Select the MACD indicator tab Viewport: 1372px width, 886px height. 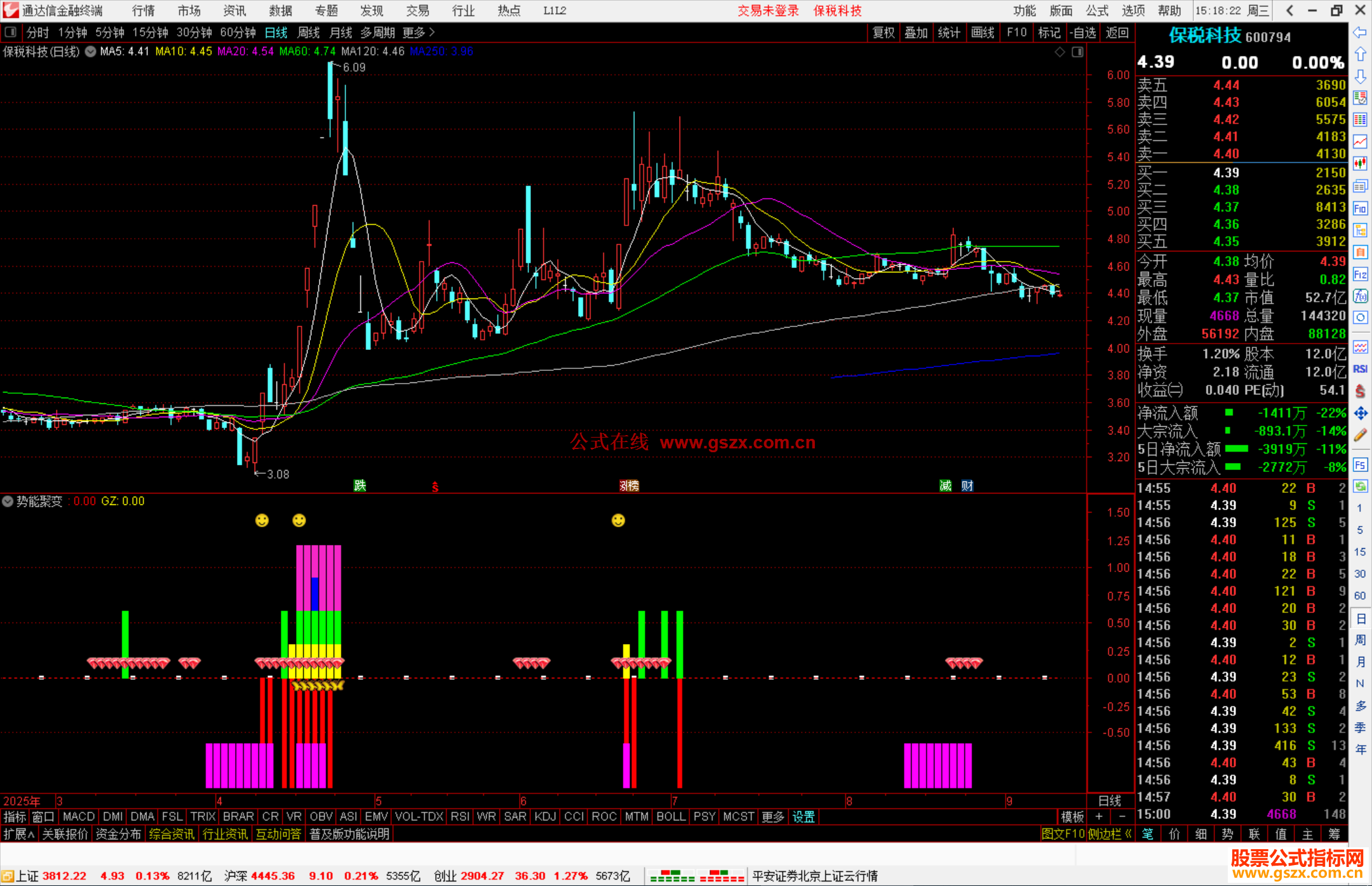(79, 817)
